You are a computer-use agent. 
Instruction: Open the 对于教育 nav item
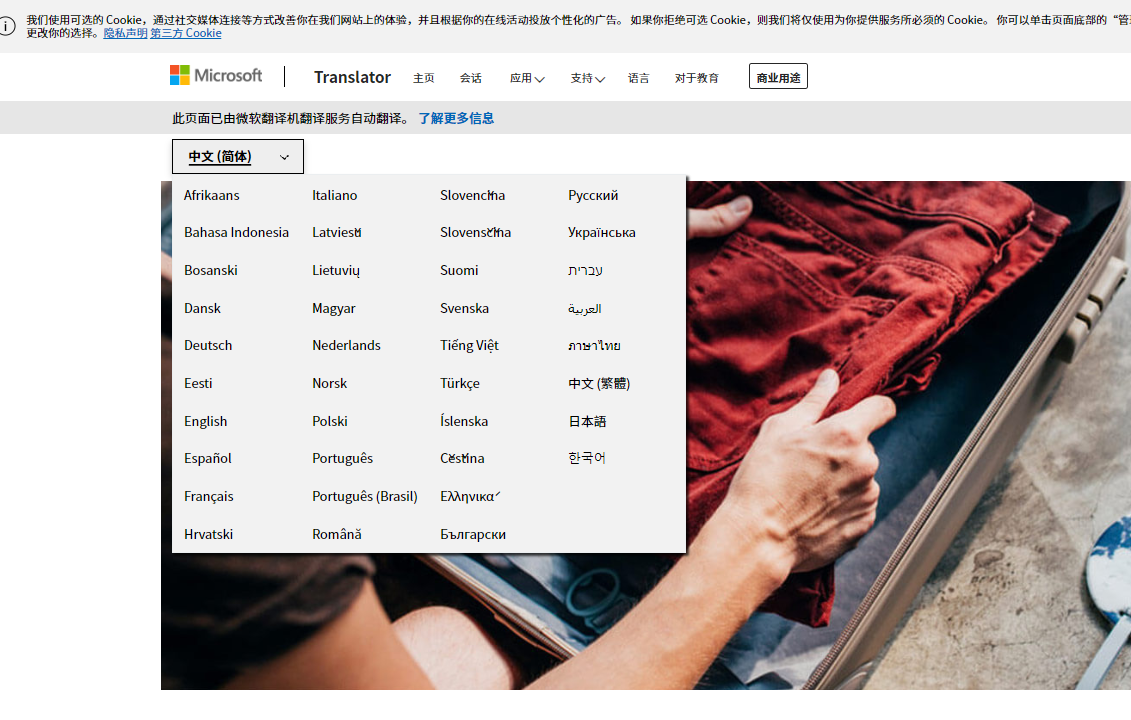click(x=697, y=78)
